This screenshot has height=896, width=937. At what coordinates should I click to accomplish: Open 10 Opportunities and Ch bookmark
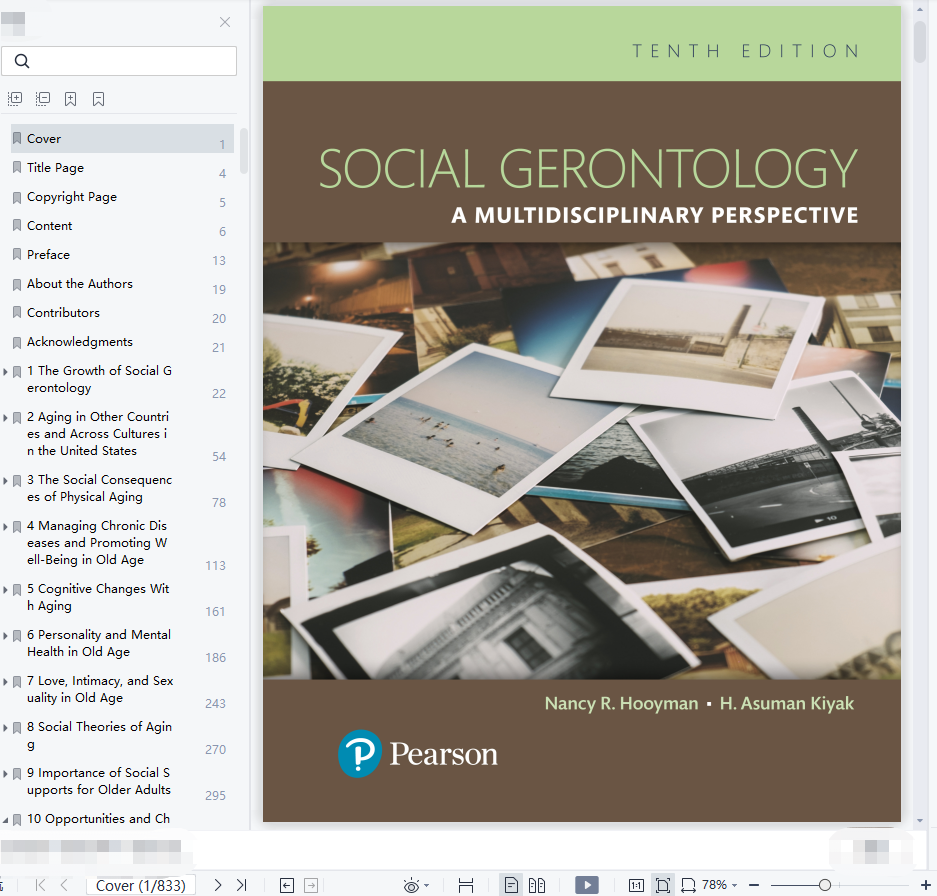click(98, 819)
